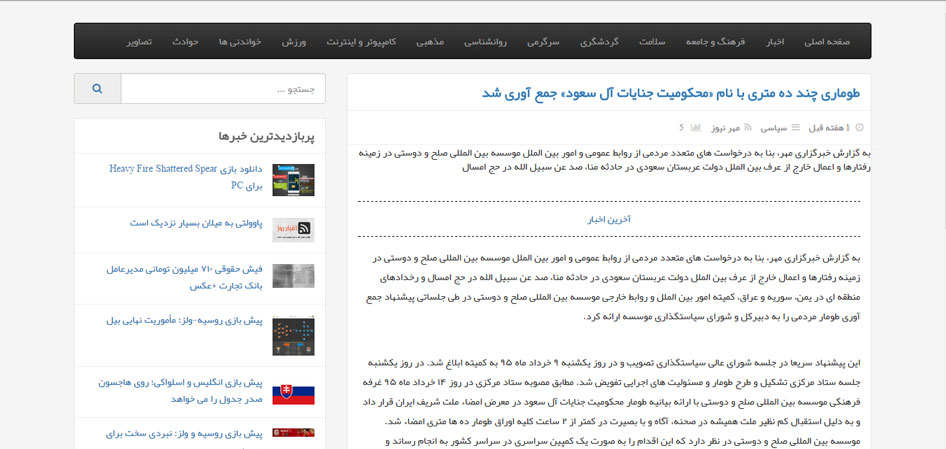The height and width of the screenshot is (449, 946).
Task: Click the '1 هفته قبل' publish time
Action: (829, 128)
